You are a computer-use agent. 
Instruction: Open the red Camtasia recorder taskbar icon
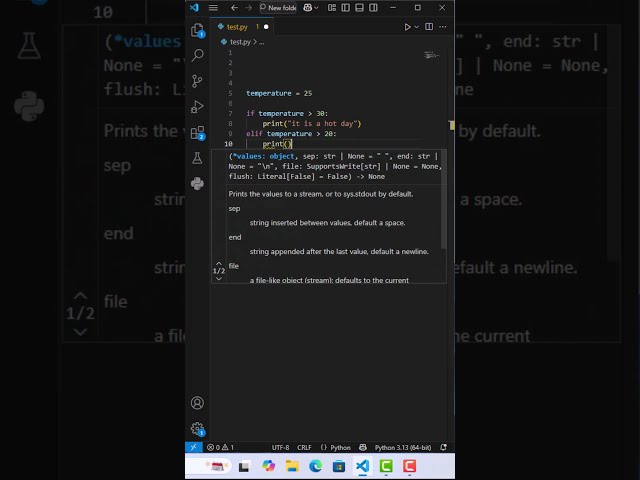410,466
